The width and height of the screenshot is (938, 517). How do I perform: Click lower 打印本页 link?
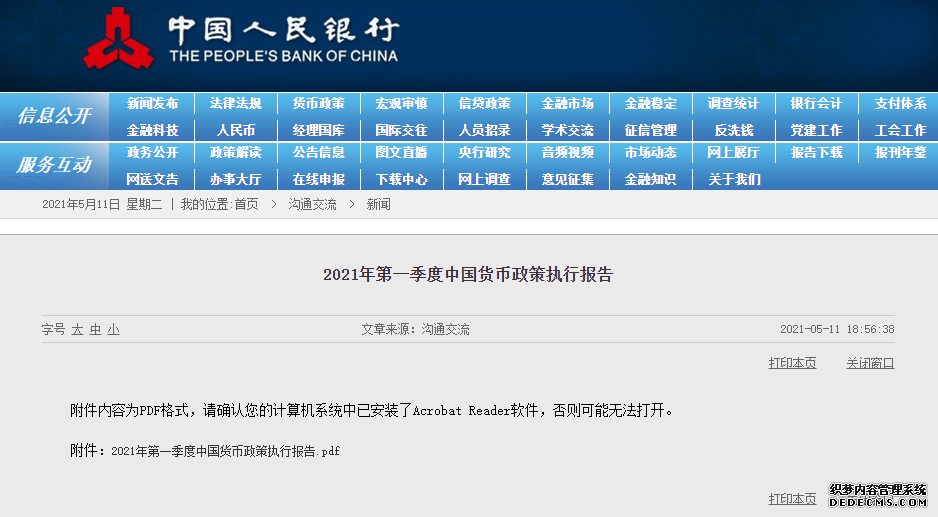click(x=792, y=499)
